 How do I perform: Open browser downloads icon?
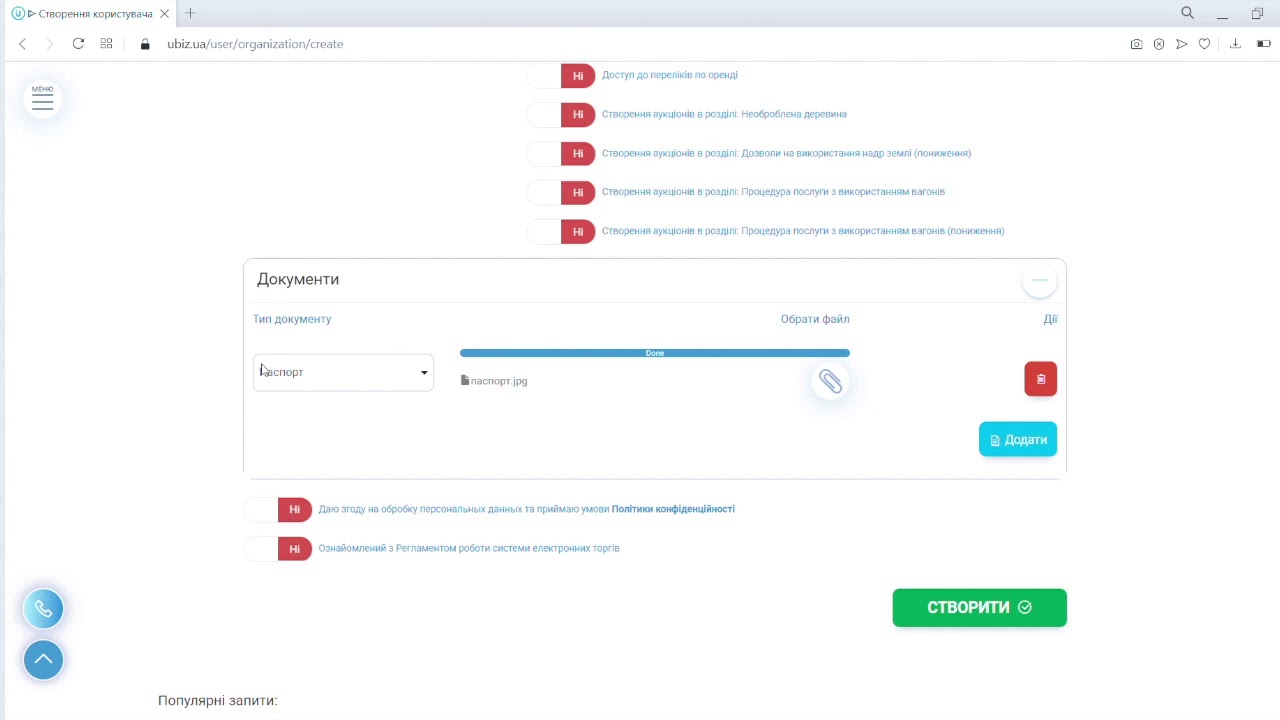[x=1235, y=44]
